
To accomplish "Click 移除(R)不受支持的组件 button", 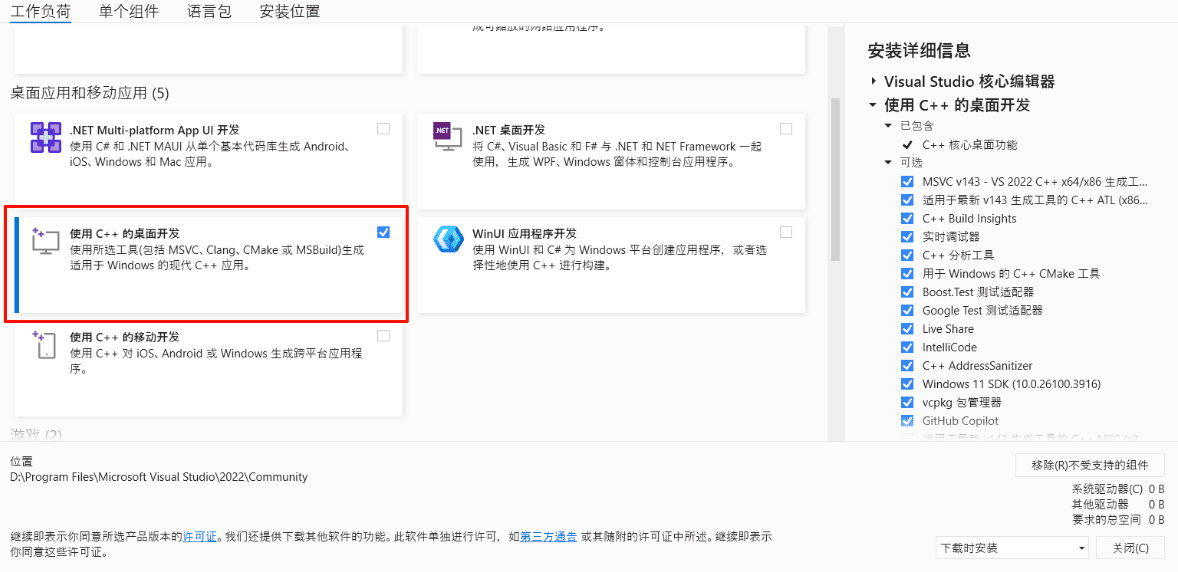I will coord(1090,465).
